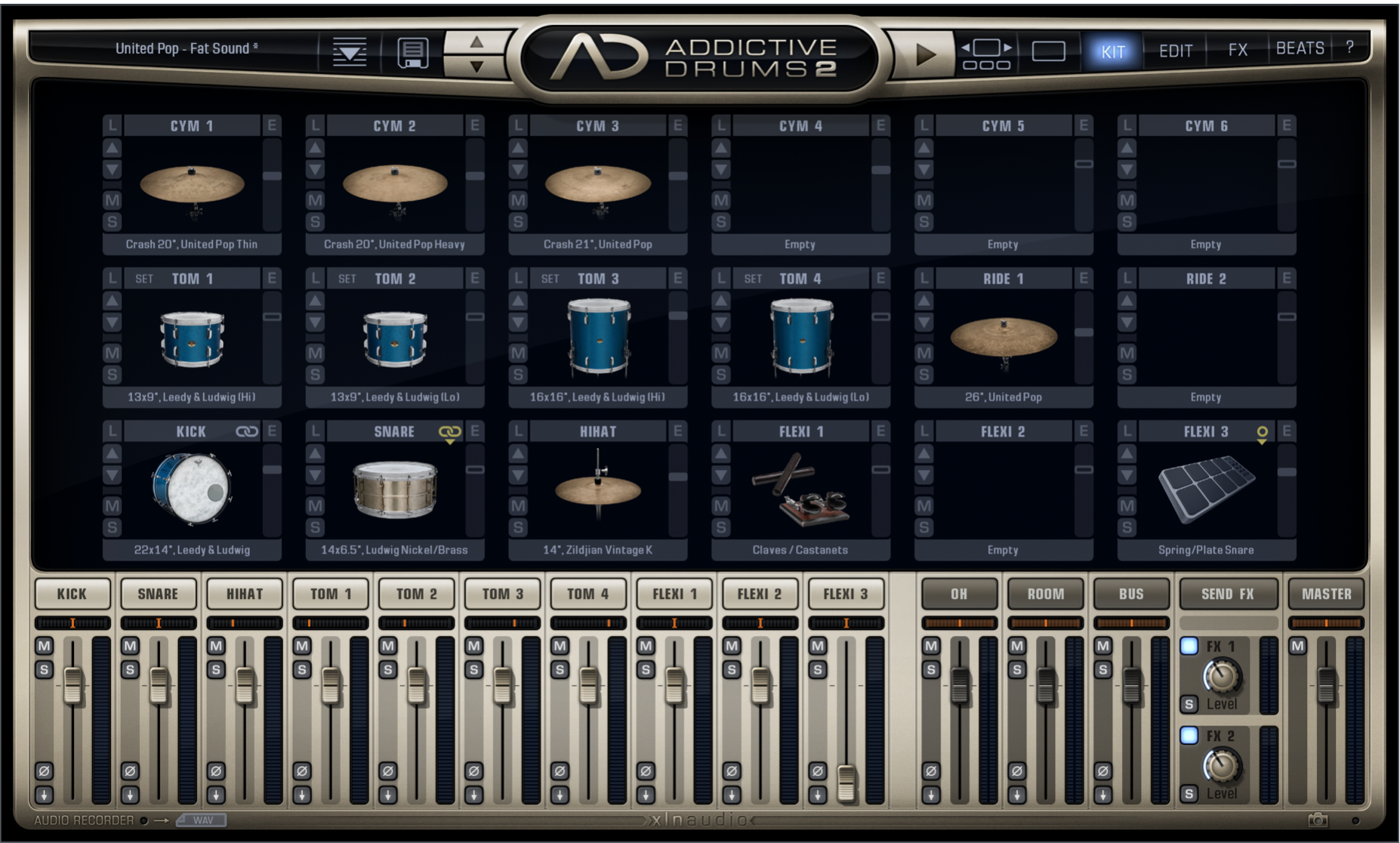The image size is (1400, 843).
Task: Open load menu (L) for CYM 1
Action: coord(113,125)
